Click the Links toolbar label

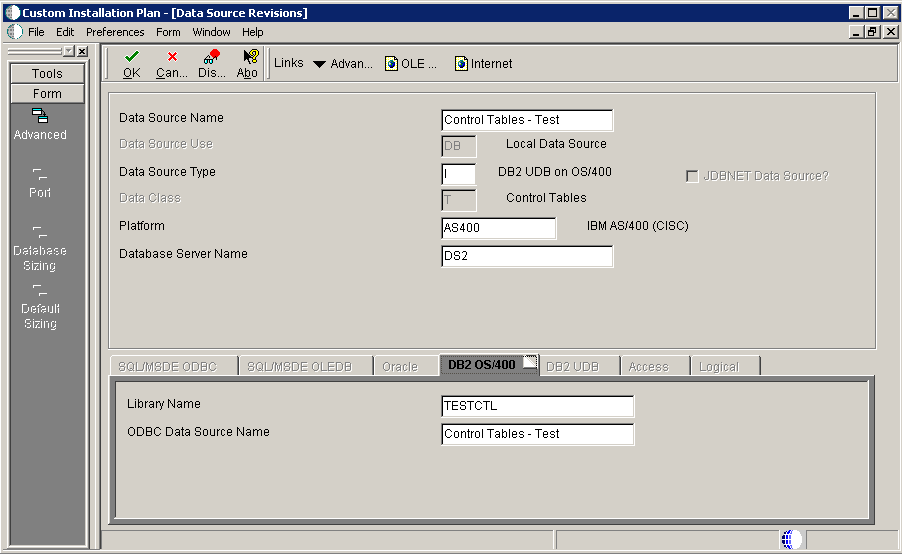click(289, 63)
